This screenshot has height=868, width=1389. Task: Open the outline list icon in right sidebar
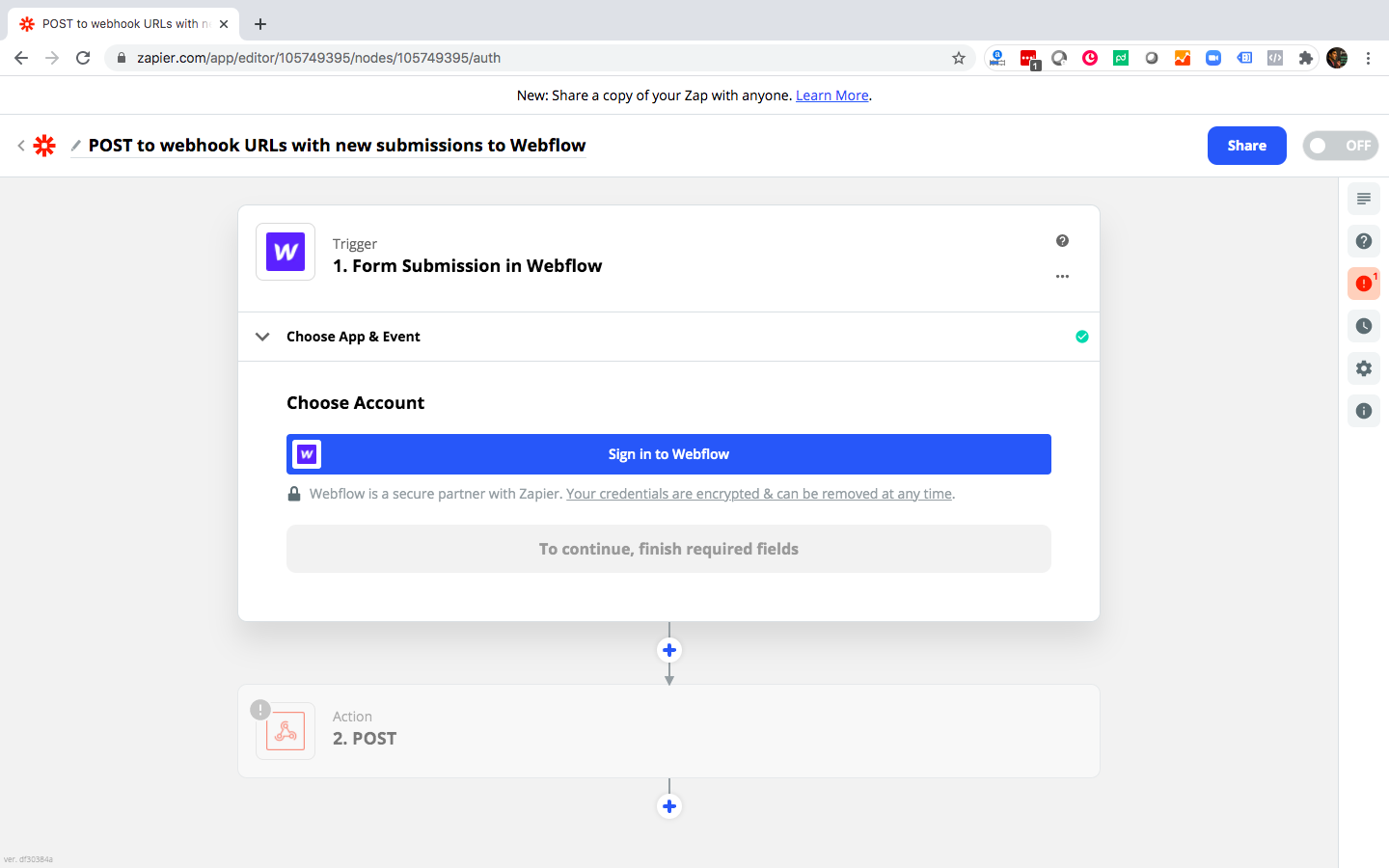pyautogui.click(x=1364, y=199)
